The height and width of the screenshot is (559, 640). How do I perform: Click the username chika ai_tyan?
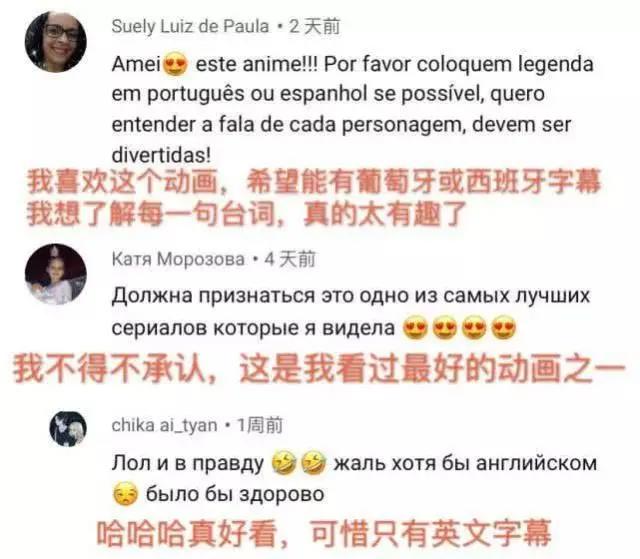click(x=164, y=426)
